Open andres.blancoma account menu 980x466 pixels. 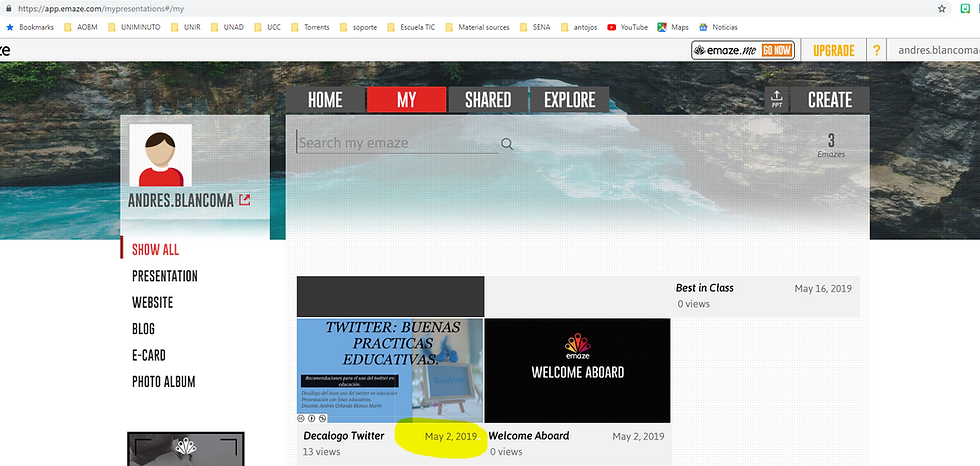[x=939, y=51]
